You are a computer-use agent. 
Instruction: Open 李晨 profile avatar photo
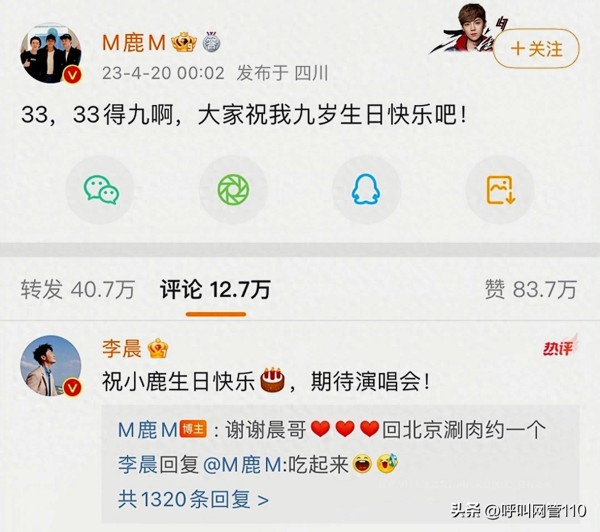pyautogui.click(x=51, y=366)
